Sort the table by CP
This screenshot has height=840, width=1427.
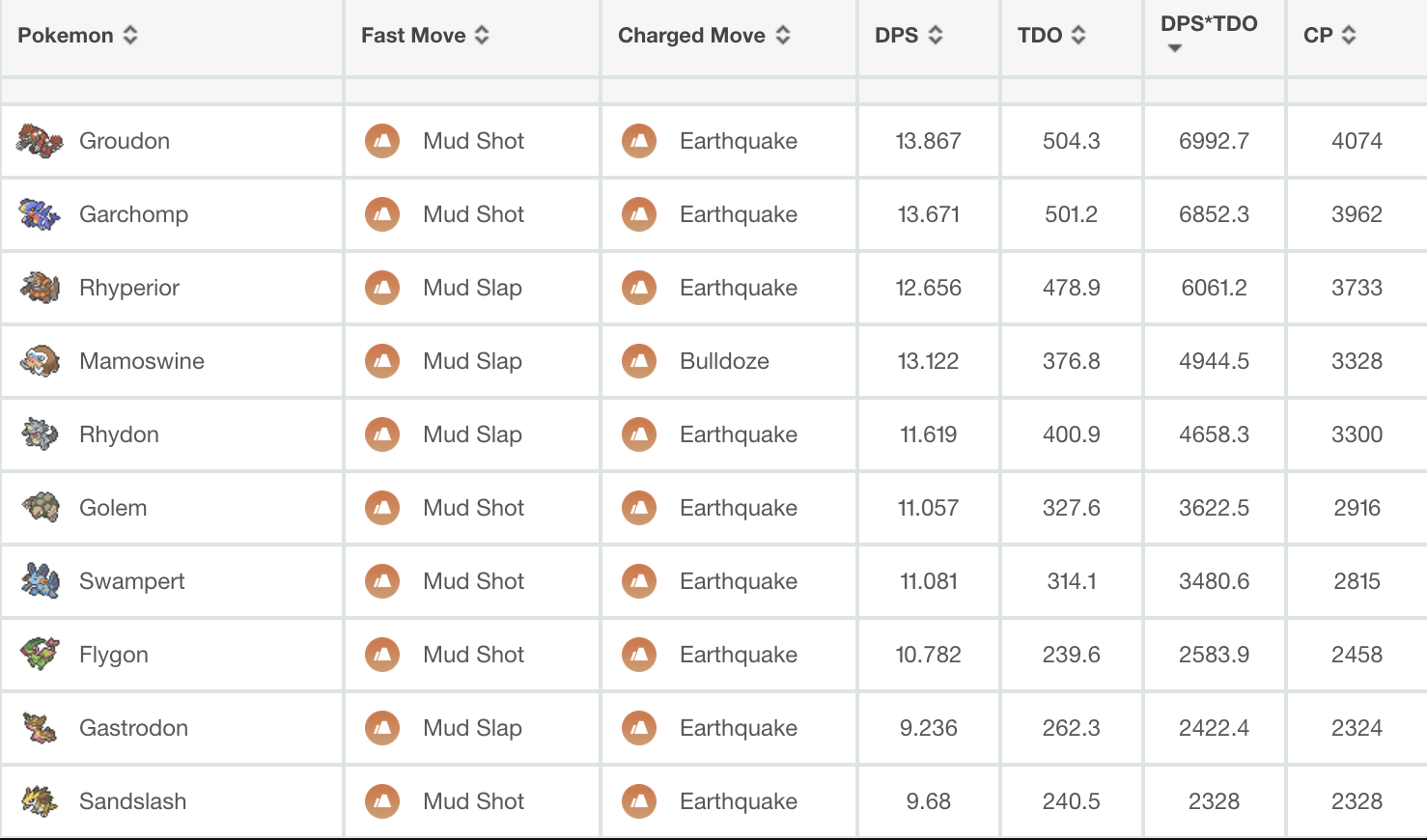[x=1349, y=36]
